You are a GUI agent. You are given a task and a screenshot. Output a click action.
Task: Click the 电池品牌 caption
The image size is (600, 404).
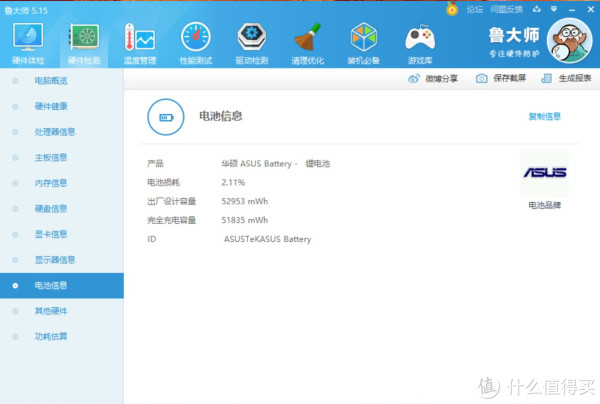545,205
